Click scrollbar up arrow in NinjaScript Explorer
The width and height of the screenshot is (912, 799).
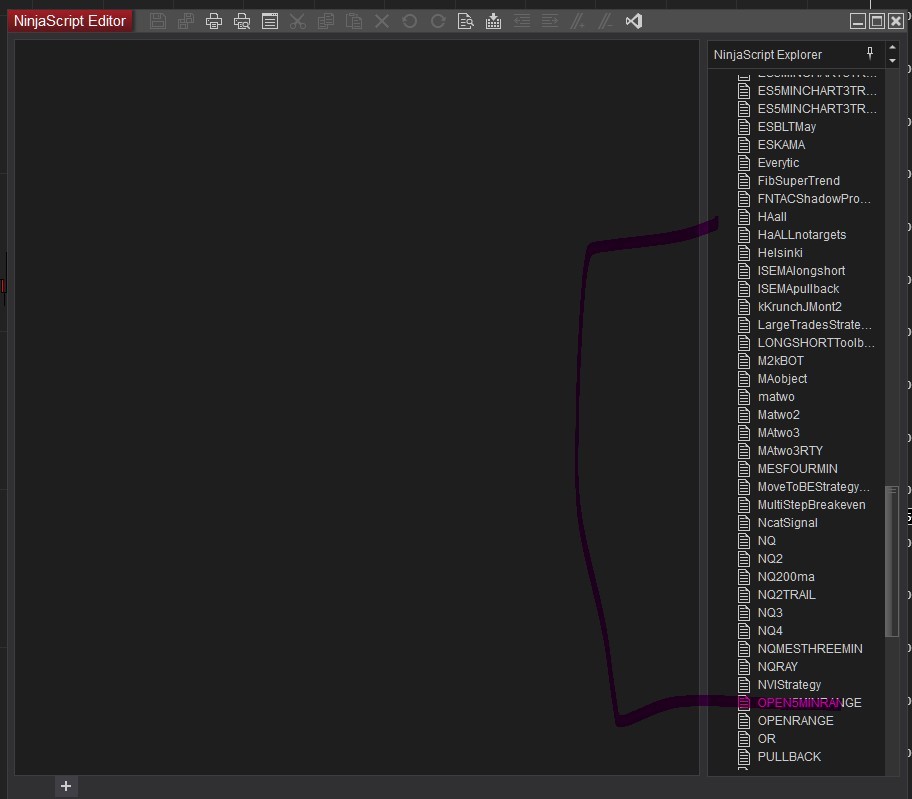[892, 48]
